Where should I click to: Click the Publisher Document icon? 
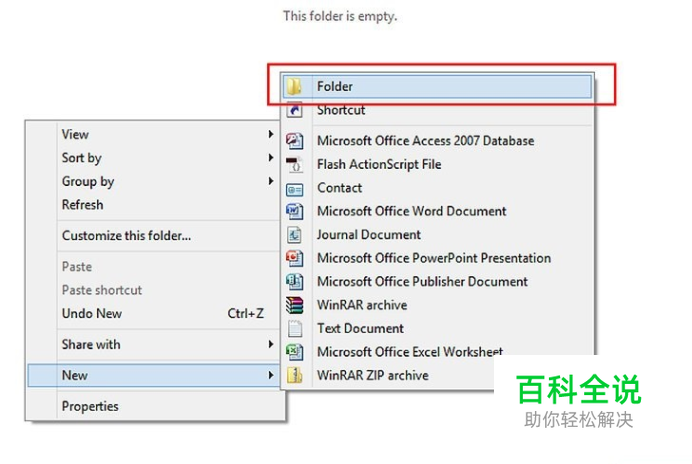(x=294, y=281)
